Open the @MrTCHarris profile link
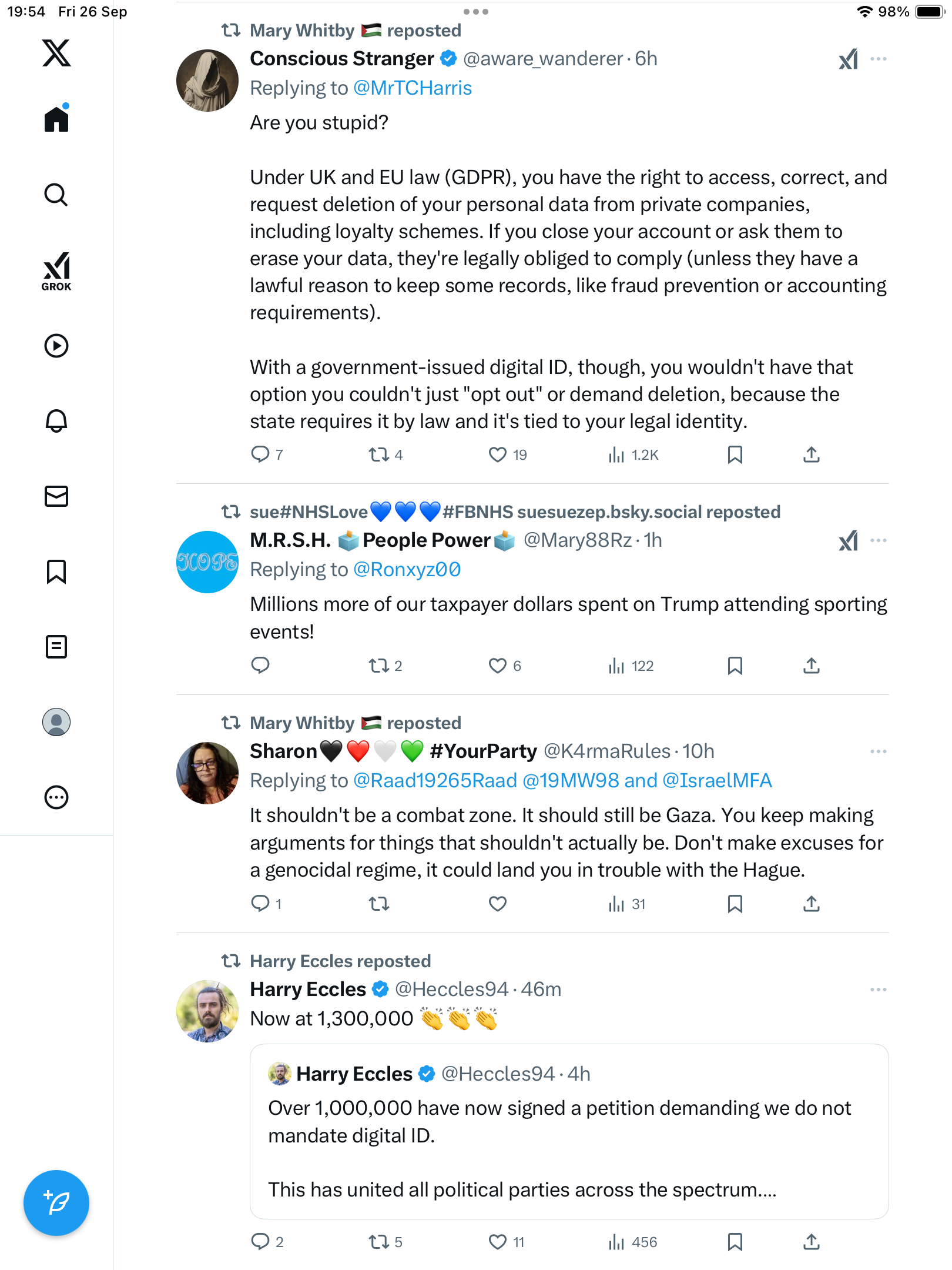Image resolution: width=952 pixels, height=1270 pixels. [x=413, y=88]
